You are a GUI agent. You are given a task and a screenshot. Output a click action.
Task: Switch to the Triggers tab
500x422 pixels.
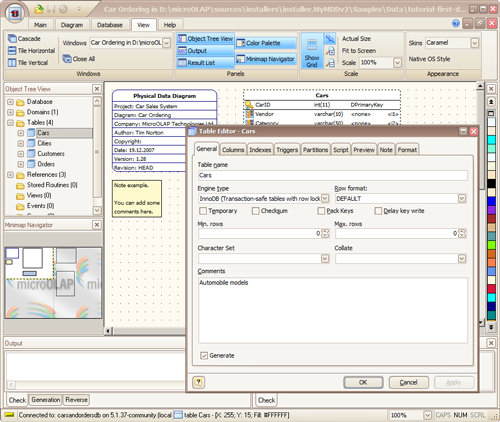click(287, 150)
